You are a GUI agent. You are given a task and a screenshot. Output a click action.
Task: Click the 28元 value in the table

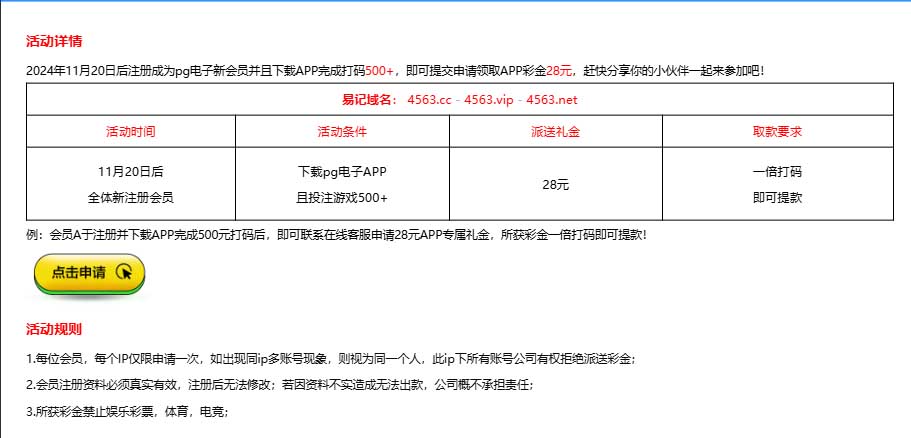[x=556, y=185]
